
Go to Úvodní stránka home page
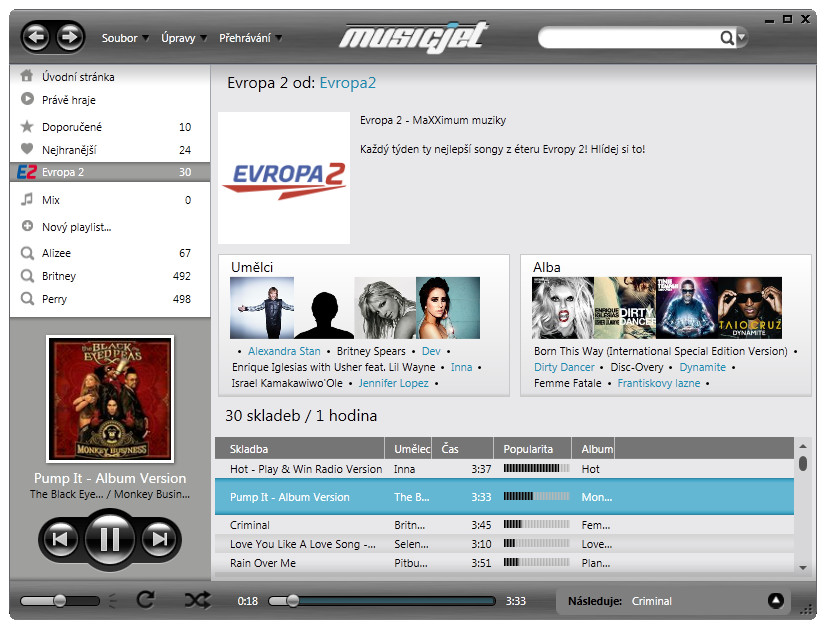110,77
